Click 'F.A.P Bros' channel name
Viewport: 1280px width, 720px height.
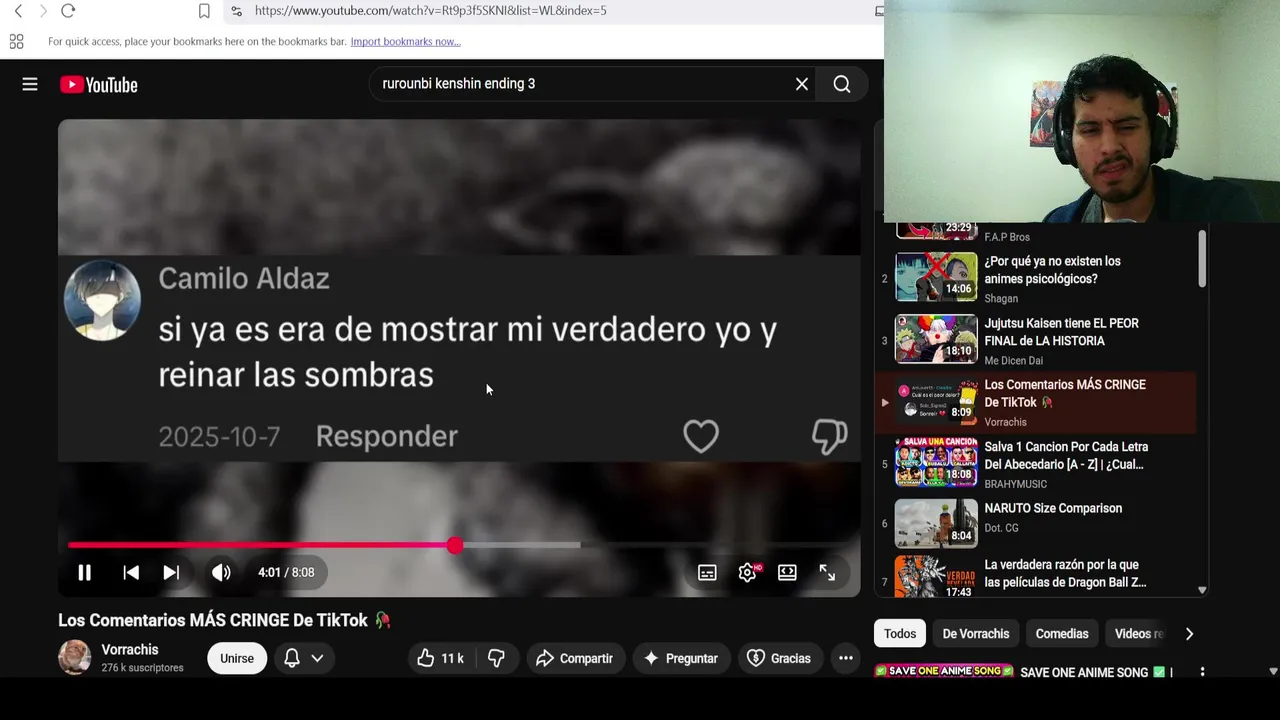click(x=1007, y=237)
